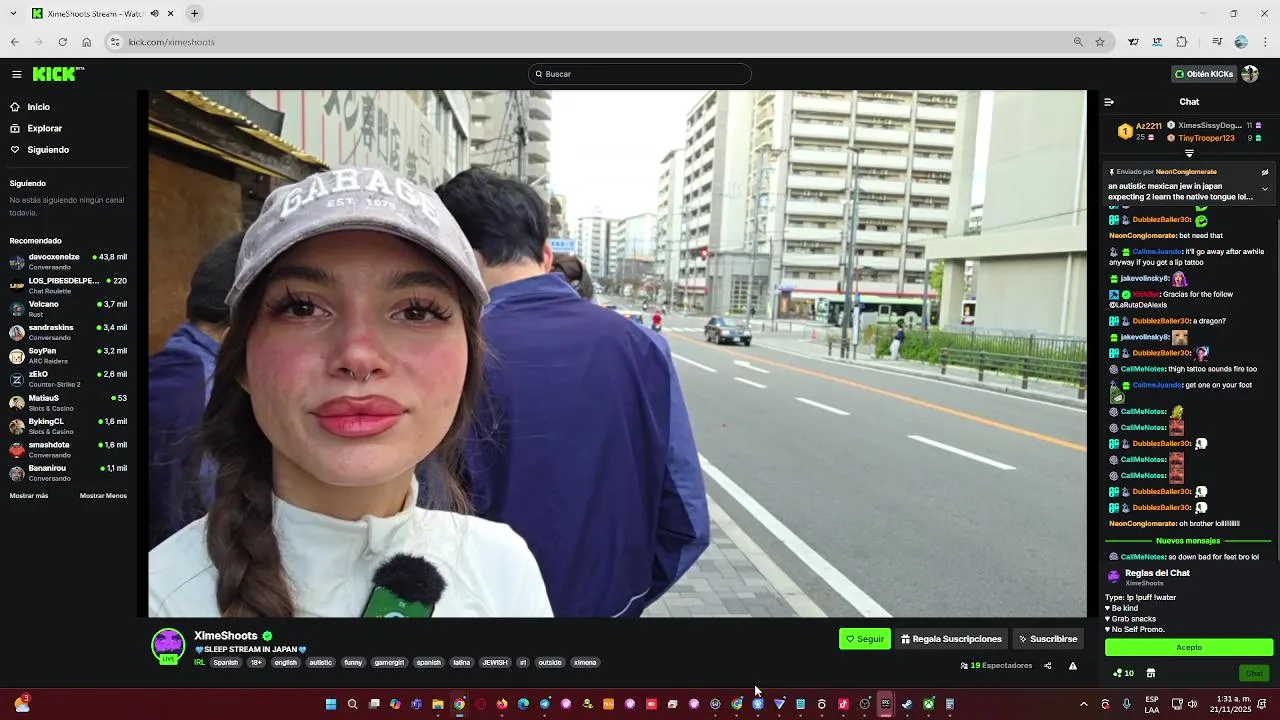This screenshot has height=720, width=1280.
Task: Open recommended channel davooxeneize
Action: 68,262
